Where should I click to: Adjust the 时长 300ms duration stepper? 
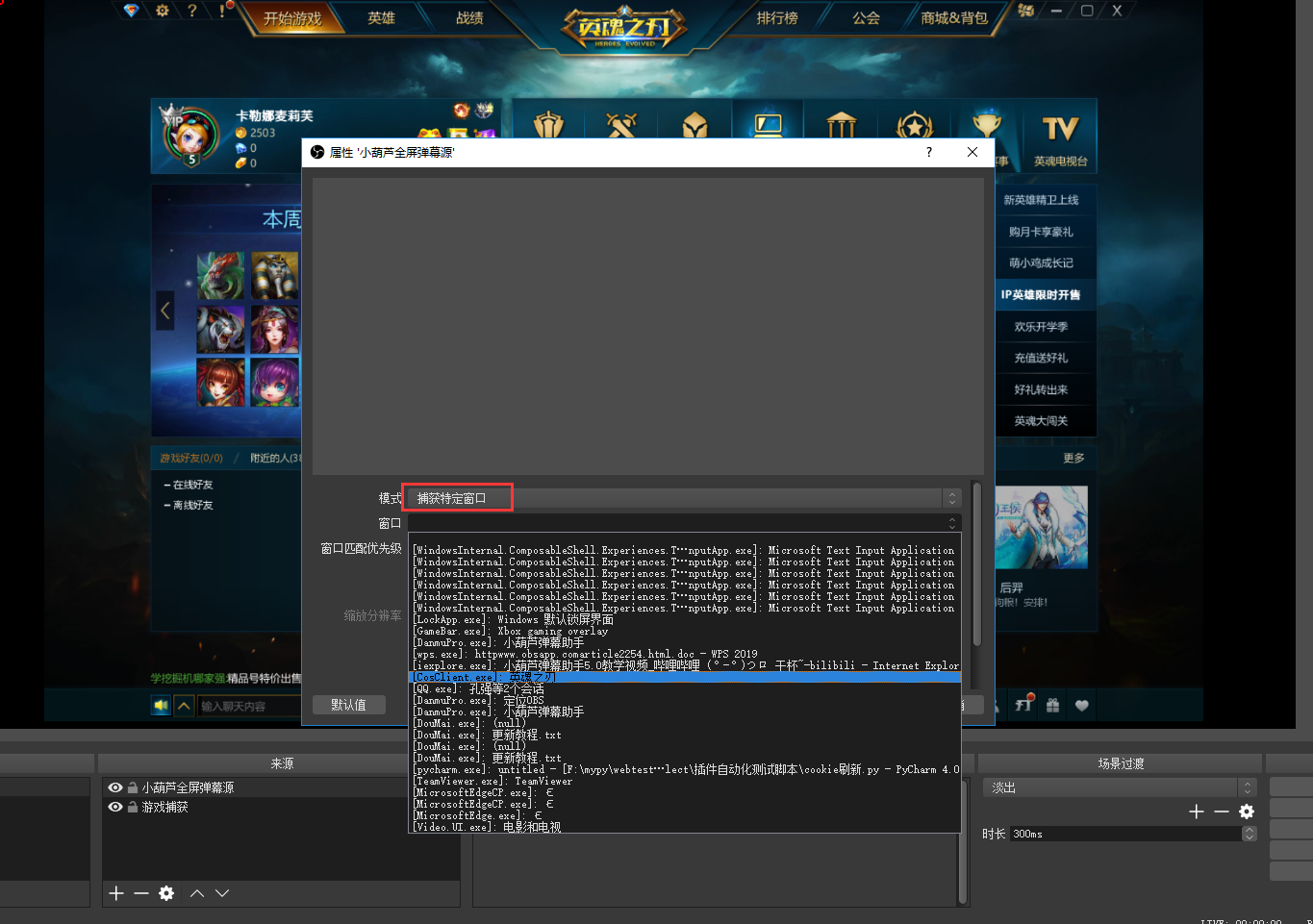pos(1250,834)
